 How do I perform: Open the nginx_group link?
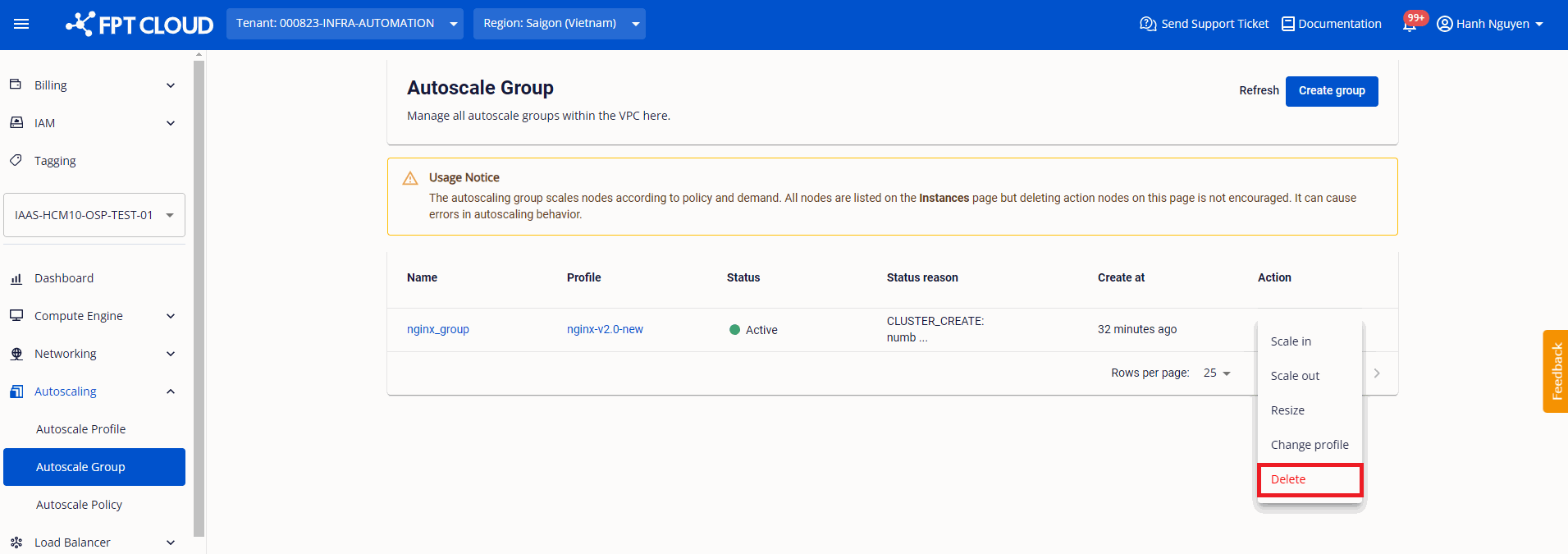(x=438, y=329)
